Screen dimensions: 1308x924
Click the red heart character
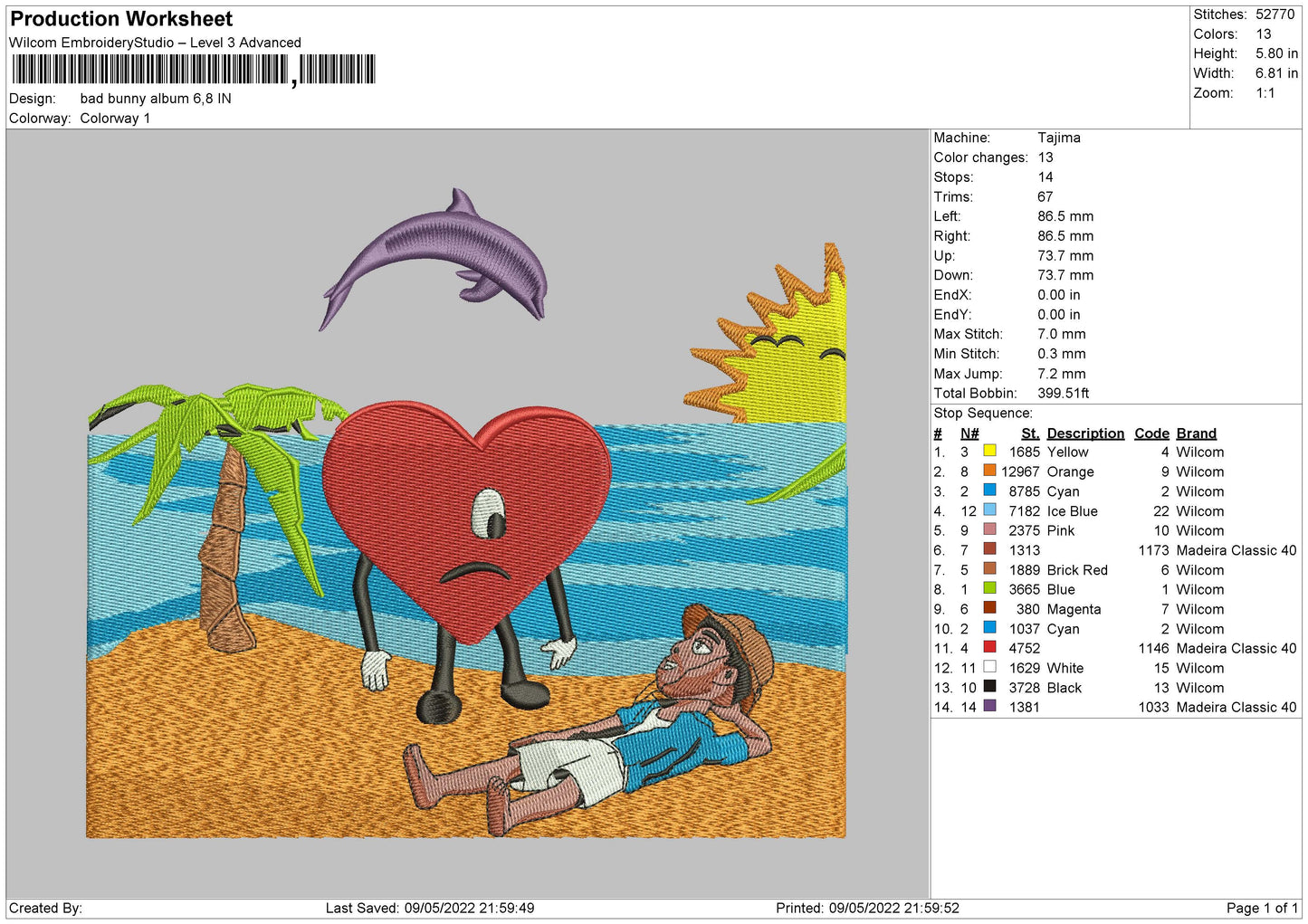(467, 522)
